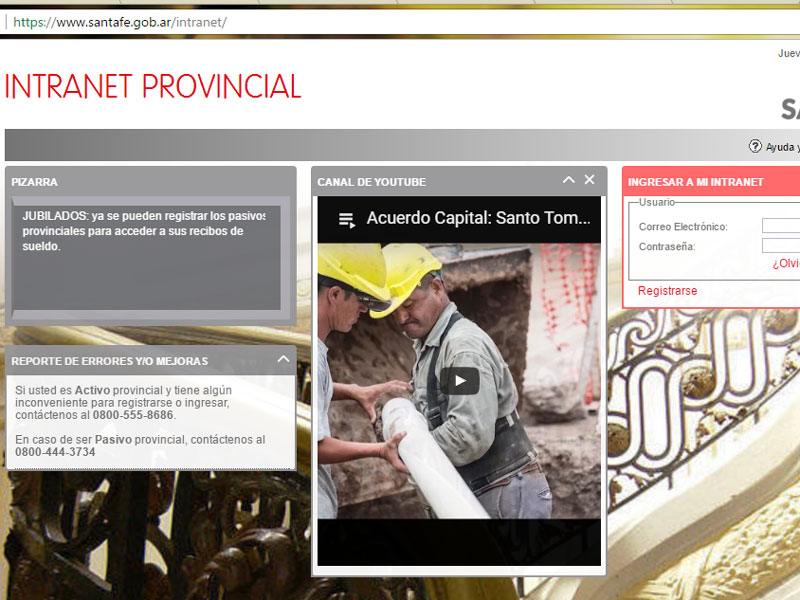Collapse the Canal de YouTube panel

(x=568, y=180)
